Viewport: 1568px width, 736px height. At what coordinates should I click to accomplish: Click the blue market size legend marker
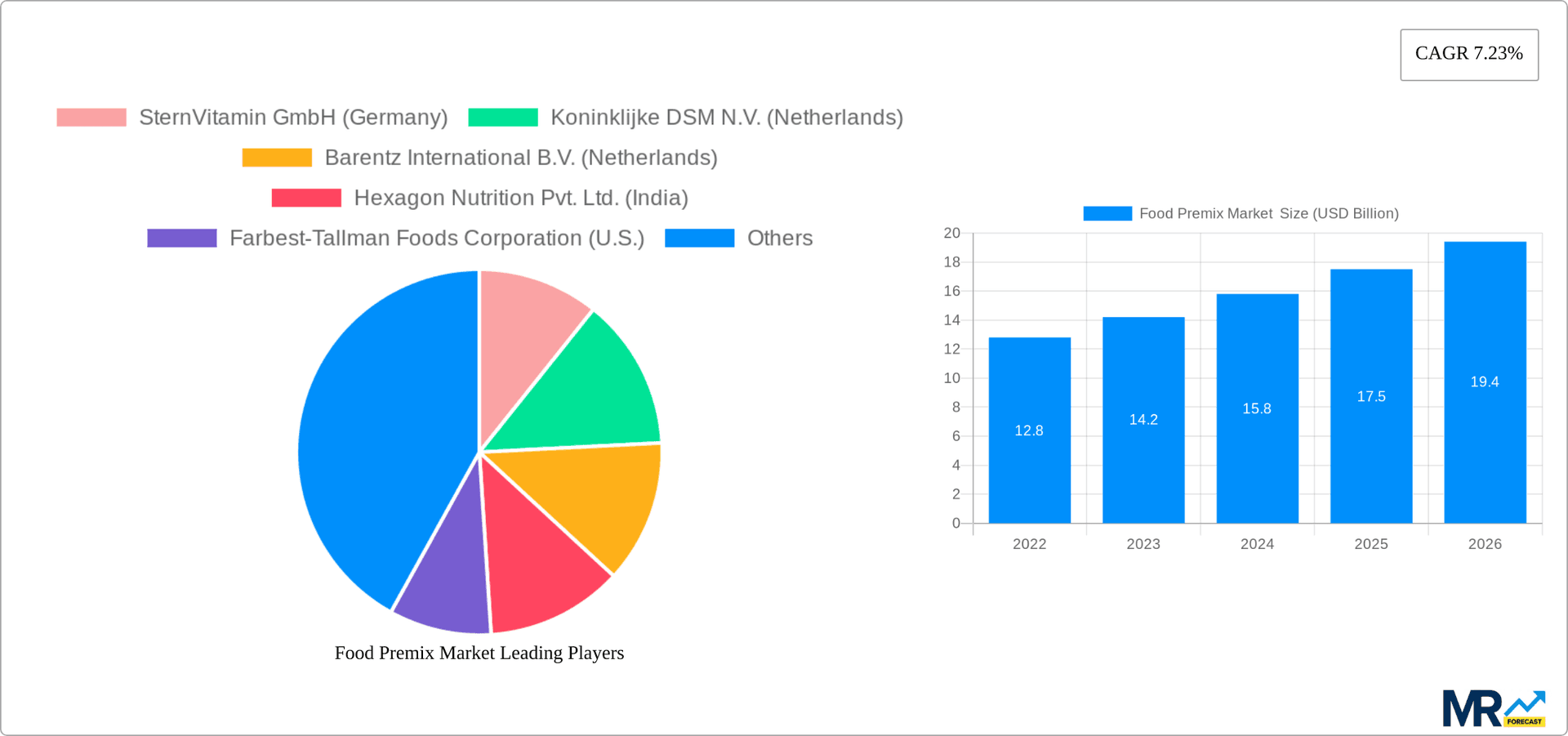[x=1107, y=213]
